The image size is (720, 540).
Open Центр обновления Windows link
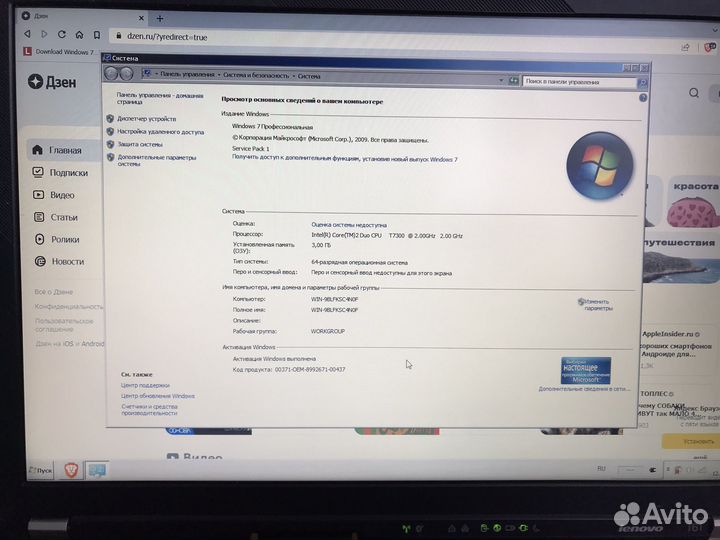tap(158, 396)
